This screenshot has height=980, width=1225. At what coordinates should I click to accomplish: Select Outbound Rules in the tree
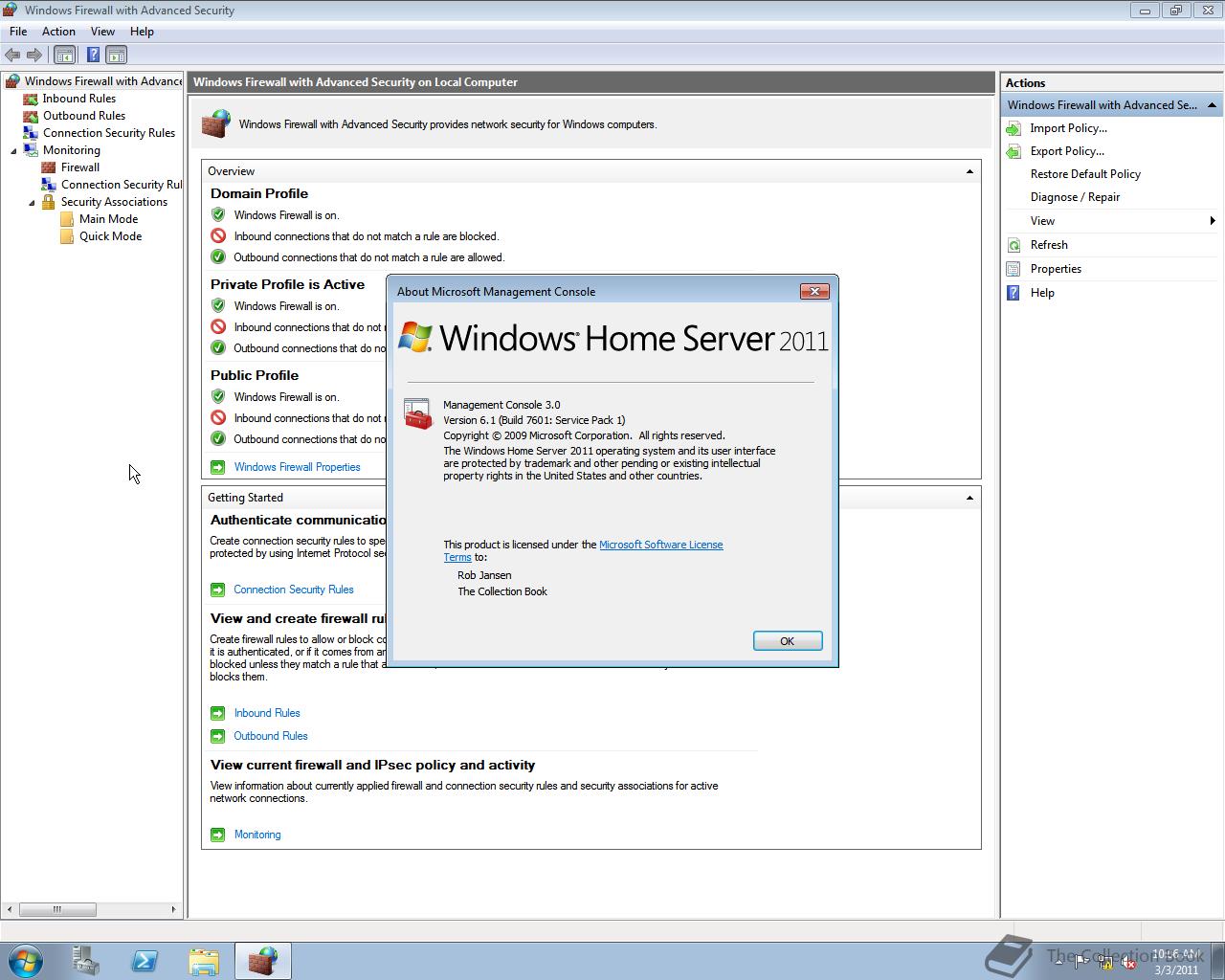tap(84, 116)
